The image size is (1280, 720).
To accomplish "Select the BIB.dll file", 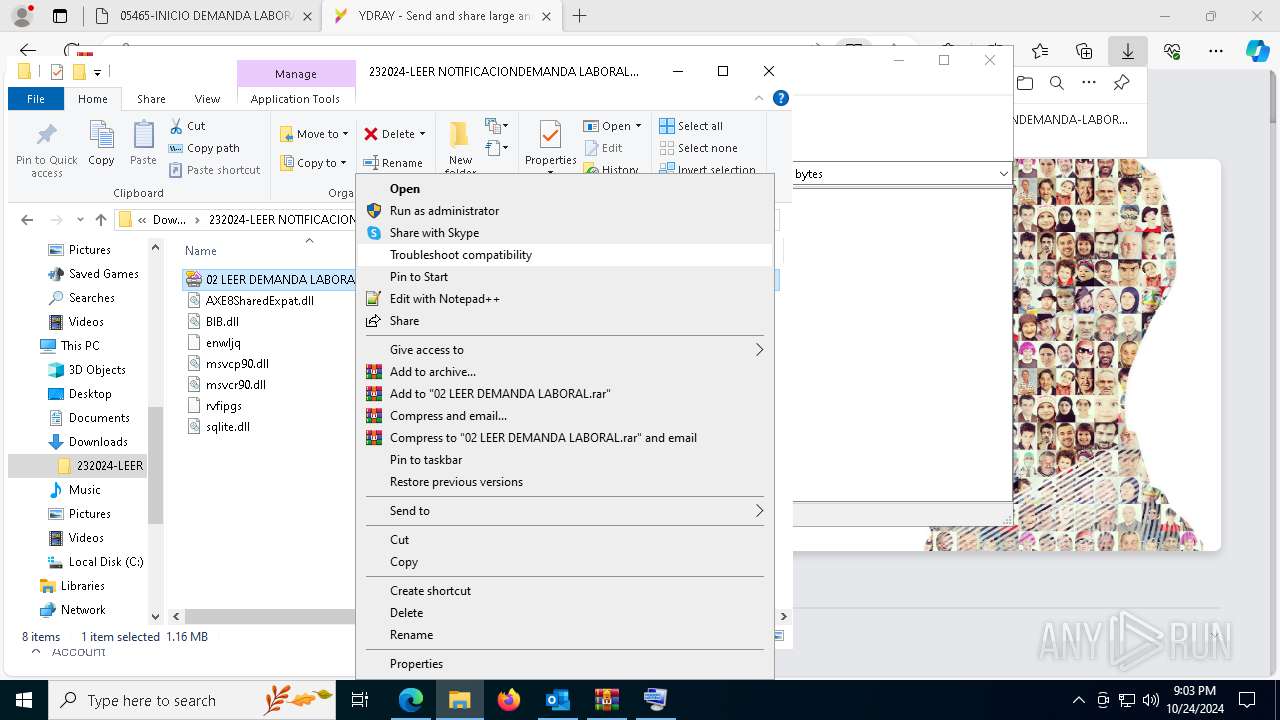I will [x=222, y=322].
